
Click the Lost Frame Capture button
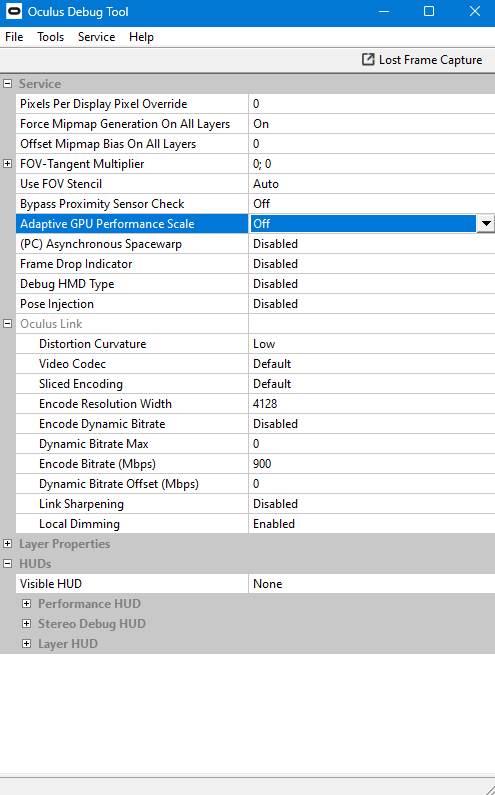point(422,60)
